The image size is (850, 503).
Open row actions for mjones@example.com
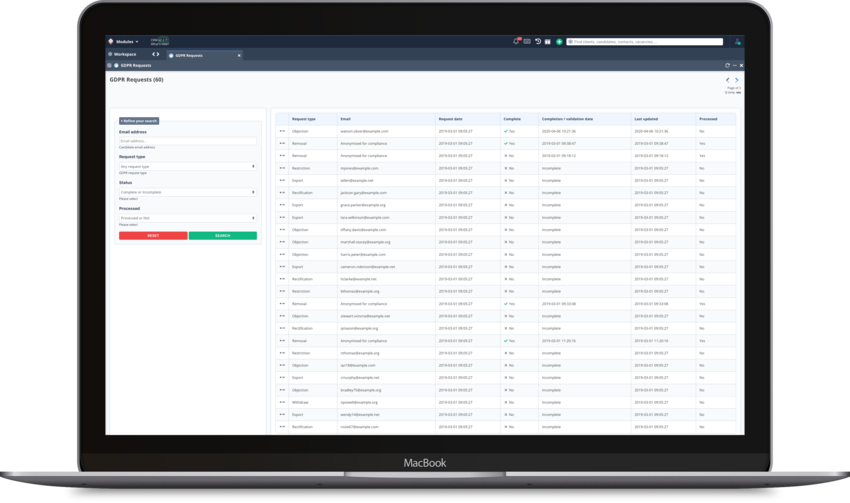pos(282,168)
